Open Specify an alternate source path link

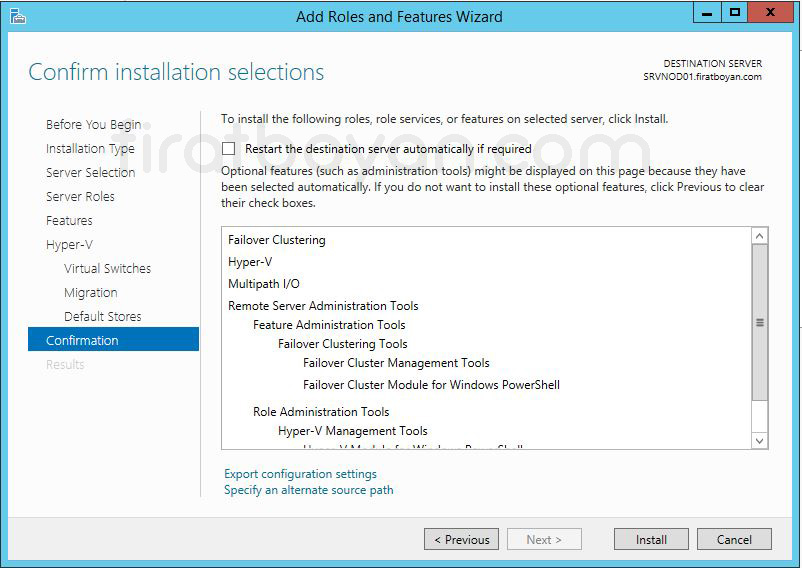click(x=309, y=490)
